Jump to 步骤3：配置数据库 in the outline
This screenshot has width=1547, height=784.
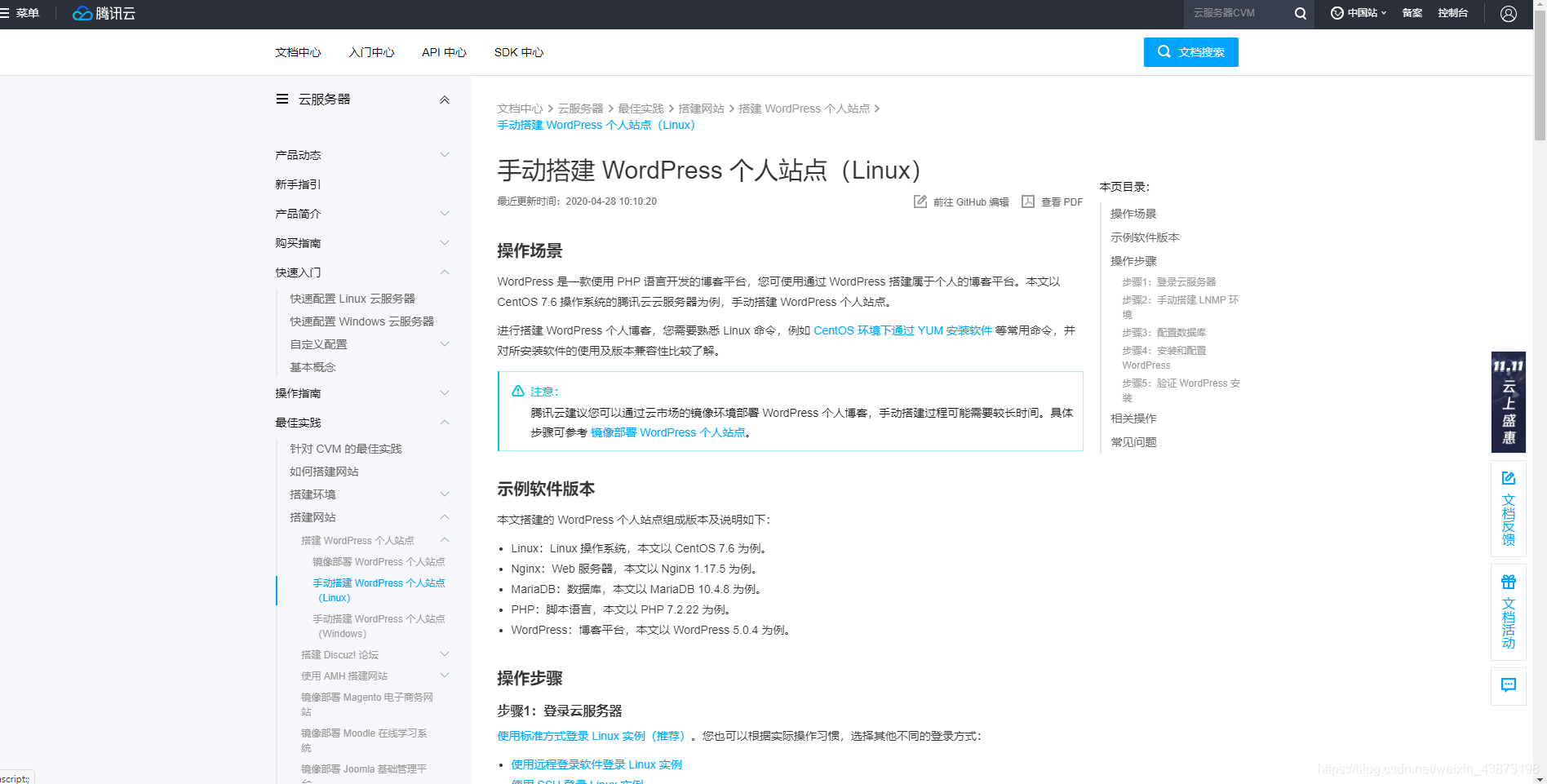pos(1164,332)
